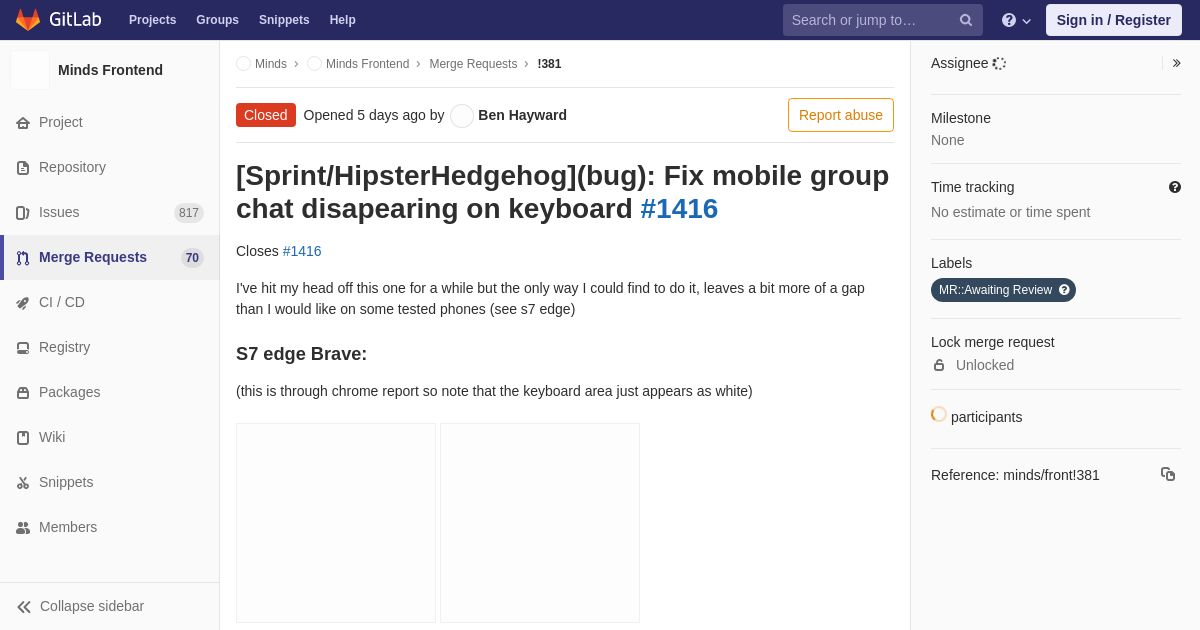Select Project in the sidebar
This screenshot has height=630, width=1200.
point(61,122)
